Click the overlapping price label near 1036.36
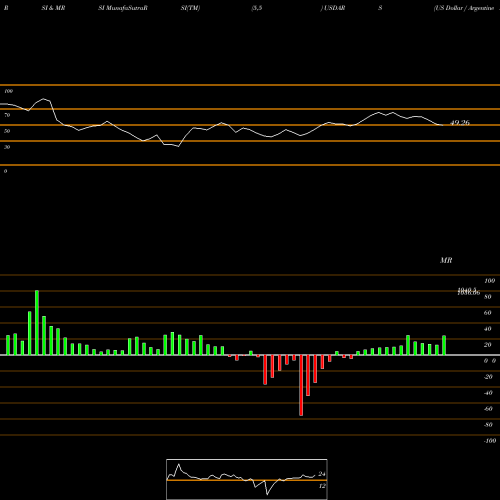The height and width of the screenshot is (500, 500). 469,292
